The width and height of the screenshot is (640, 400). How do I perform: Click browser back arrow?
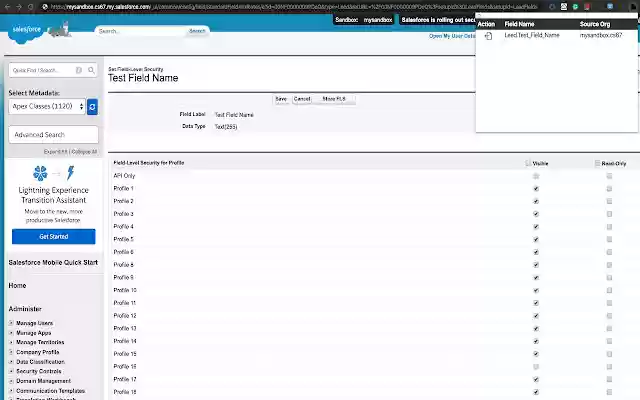coord(7,7)
